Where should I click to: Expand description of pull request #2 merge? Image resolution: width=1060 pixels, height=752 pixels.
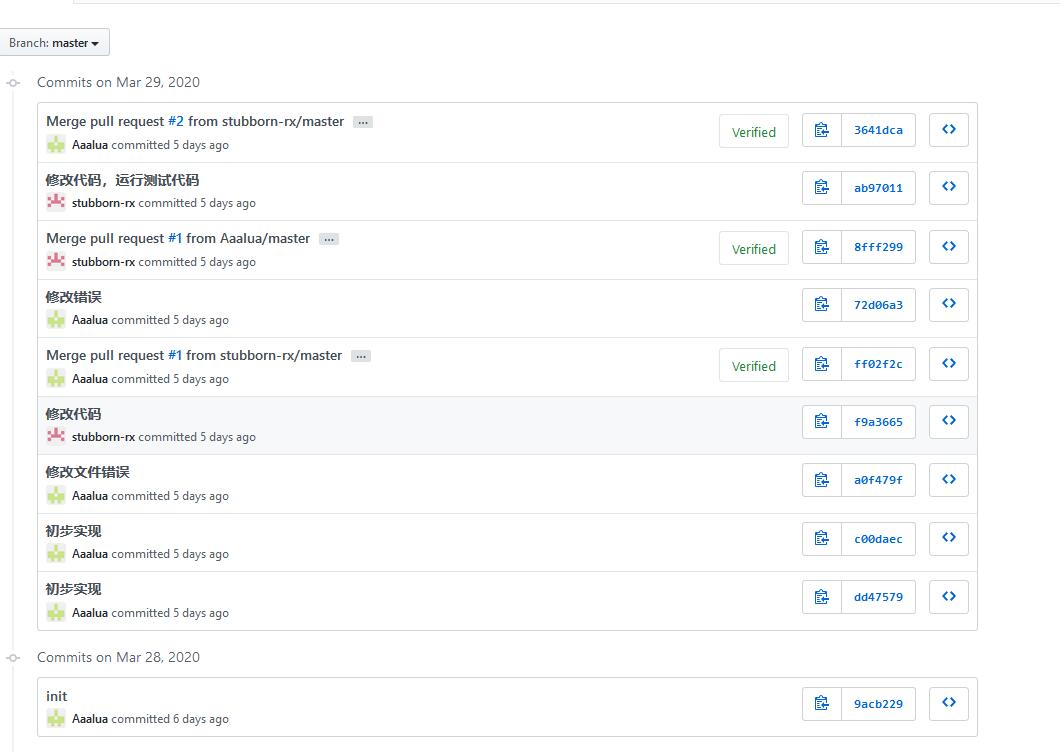click(x=362, y=122)
